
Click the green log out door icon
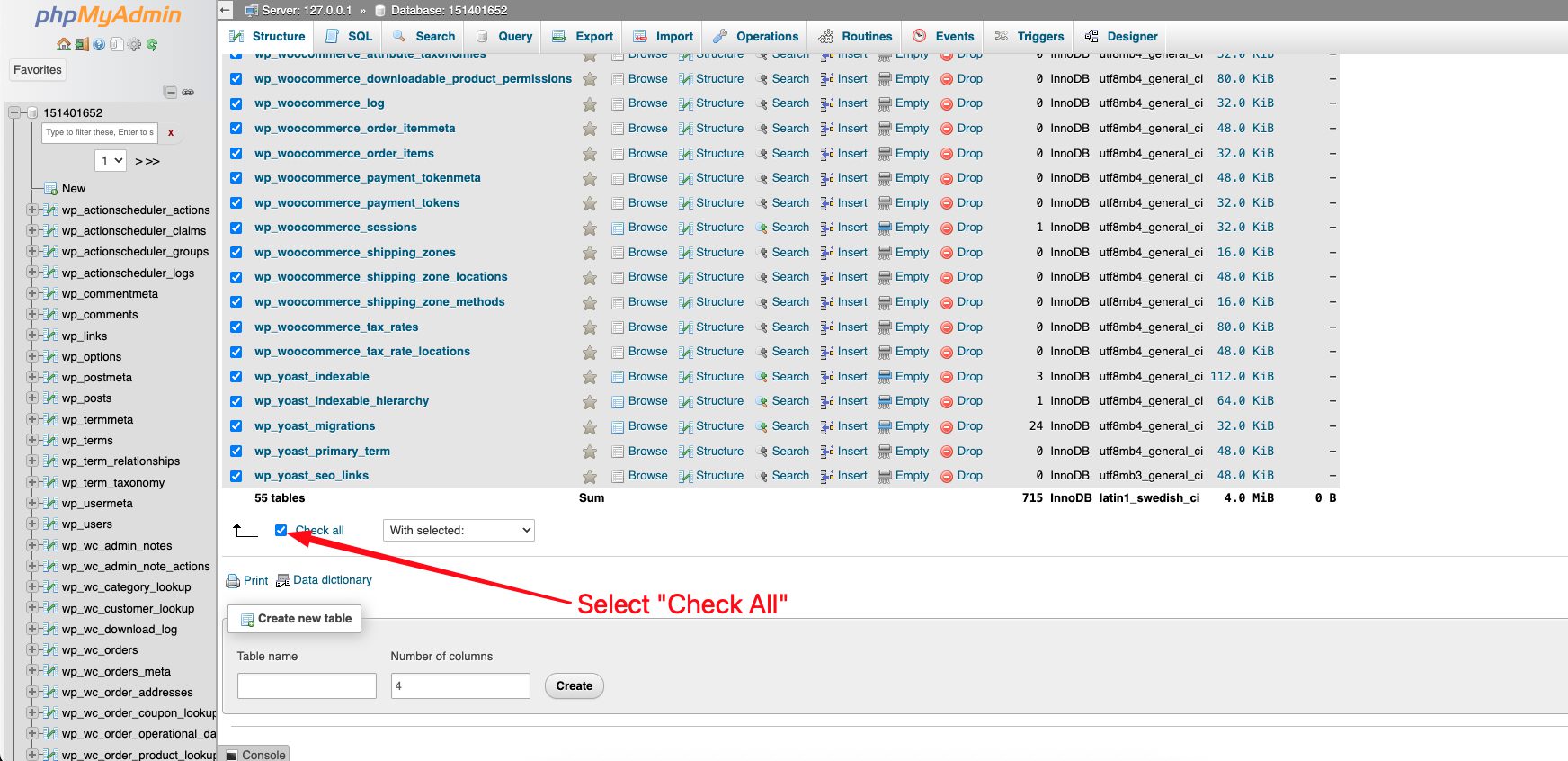pyautogui.click(x=81, y=44)
